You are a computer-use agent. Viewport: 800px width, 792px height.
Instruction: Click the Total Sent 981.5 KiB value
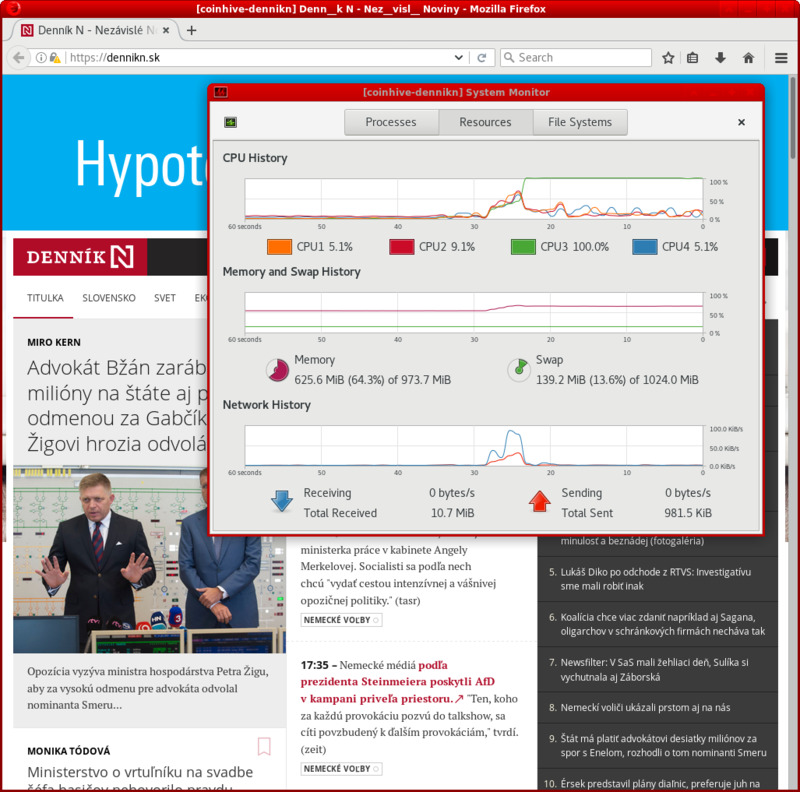[688, 513]
